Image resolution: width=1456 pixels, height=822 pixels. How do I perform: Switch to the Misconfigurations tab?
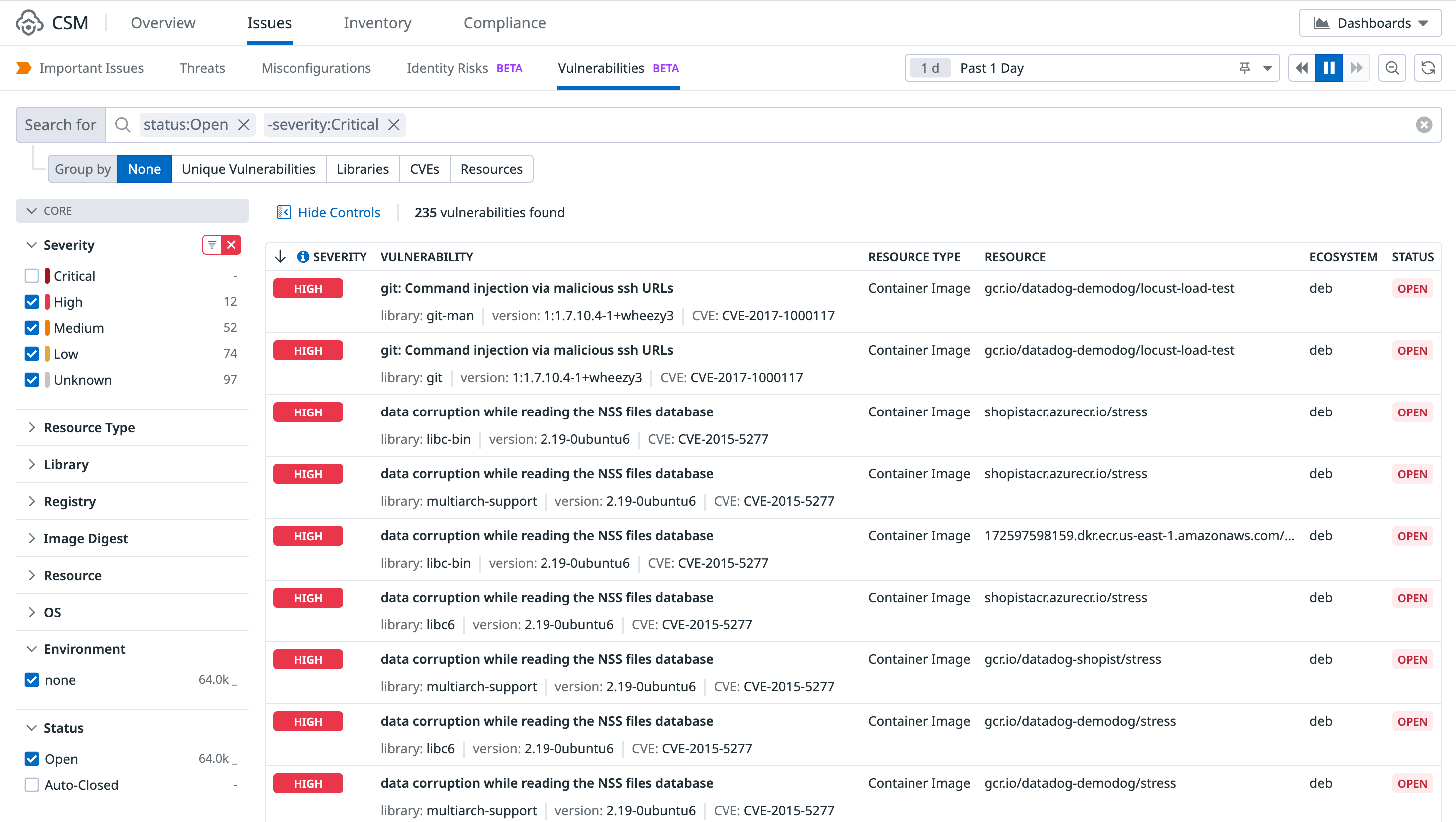(x=316, y=68)
